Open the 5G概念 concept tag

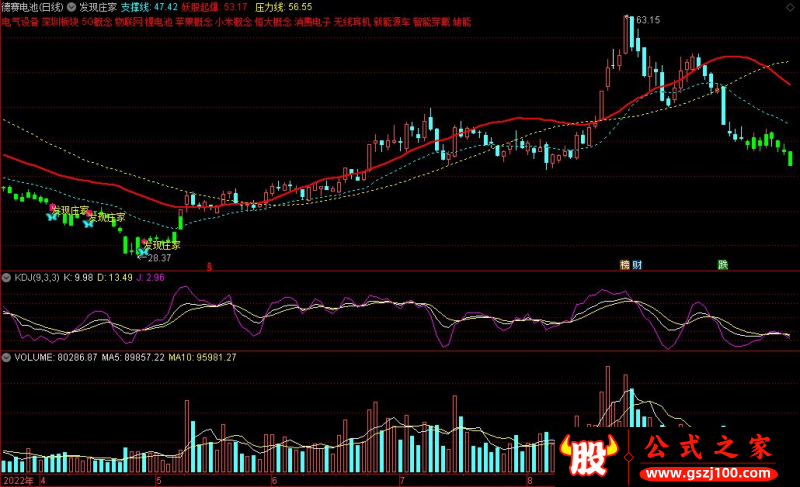click(x=96, y=22)
